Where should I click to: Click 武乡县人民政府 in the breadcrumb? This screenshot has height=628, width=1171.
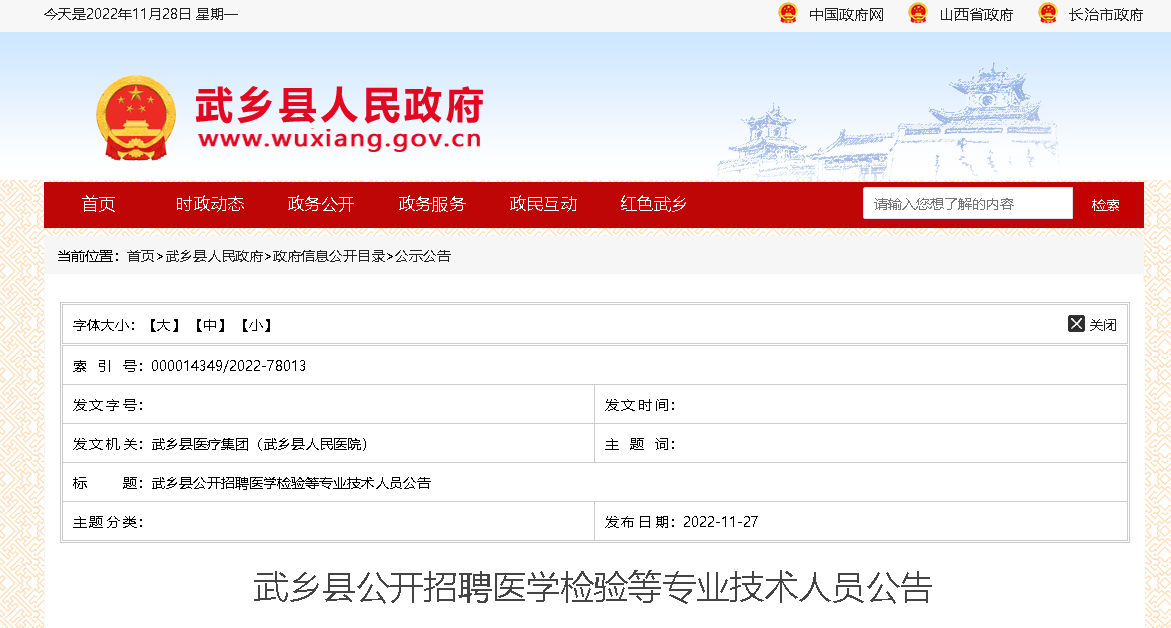pyautogui.click(x=214, y=256)
